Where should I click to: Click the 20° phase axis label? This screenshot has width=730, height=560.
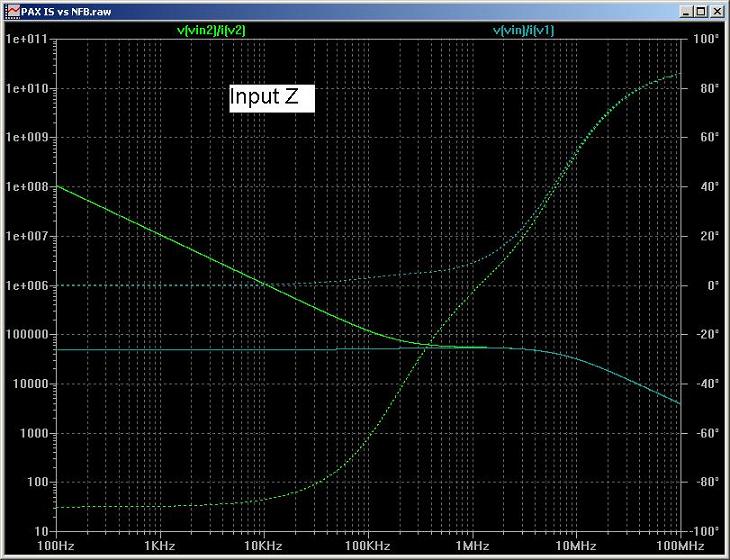coord(710,236)
